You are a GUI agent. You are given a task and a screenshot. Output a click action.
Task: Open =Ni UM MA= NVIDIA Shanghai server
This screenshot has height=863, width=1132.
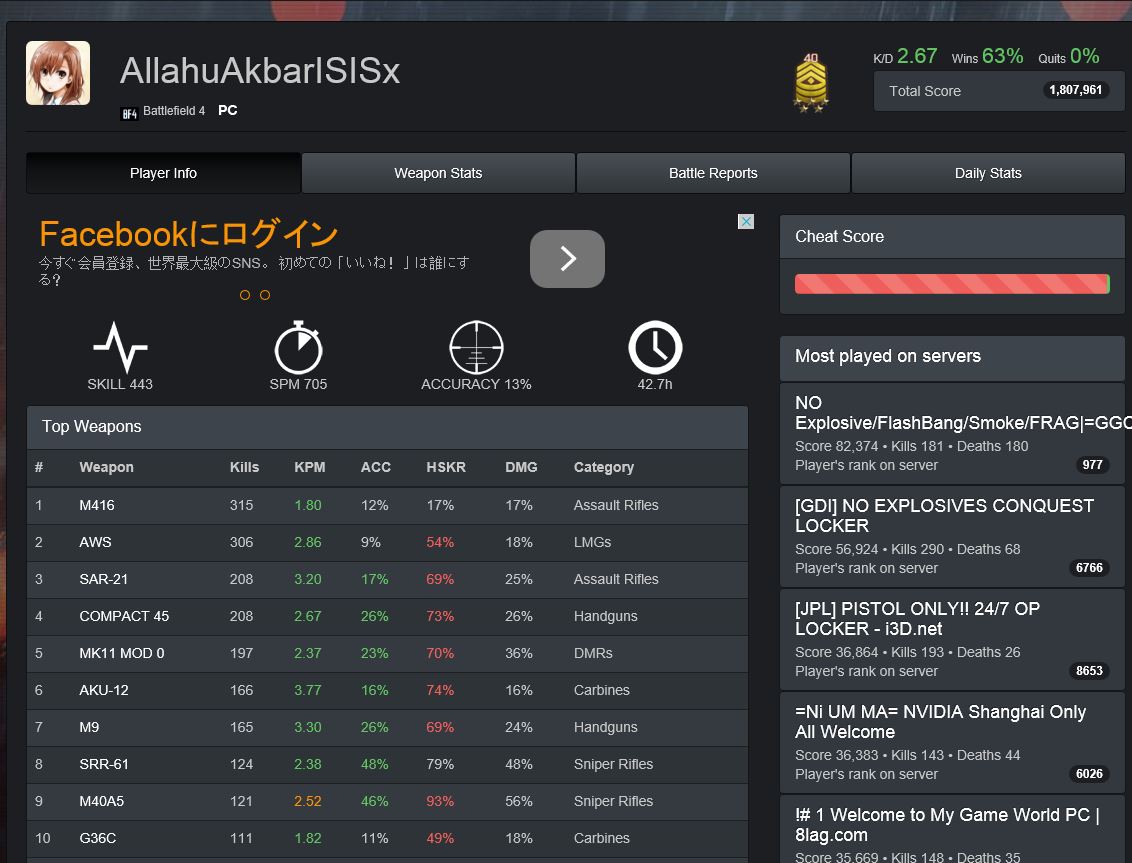coord(952,742)
